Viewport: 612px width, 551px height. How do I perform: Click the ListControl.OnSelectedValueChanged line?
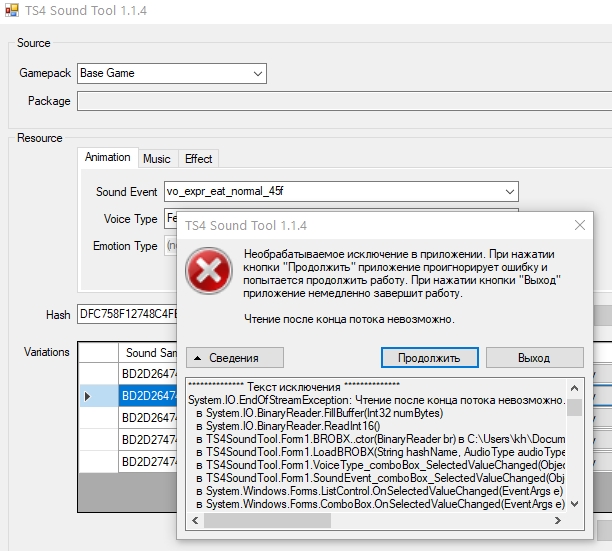[380, 491]
